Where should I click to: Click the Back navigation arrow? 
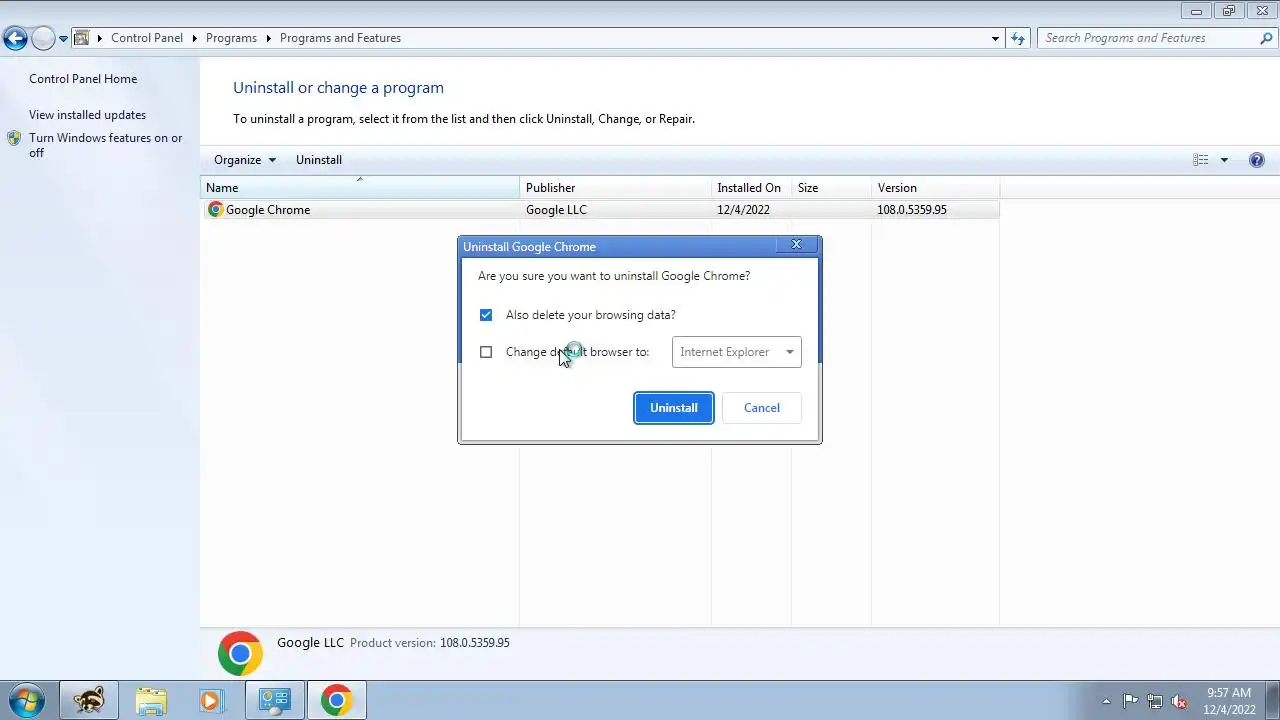[x=15, y=39]
